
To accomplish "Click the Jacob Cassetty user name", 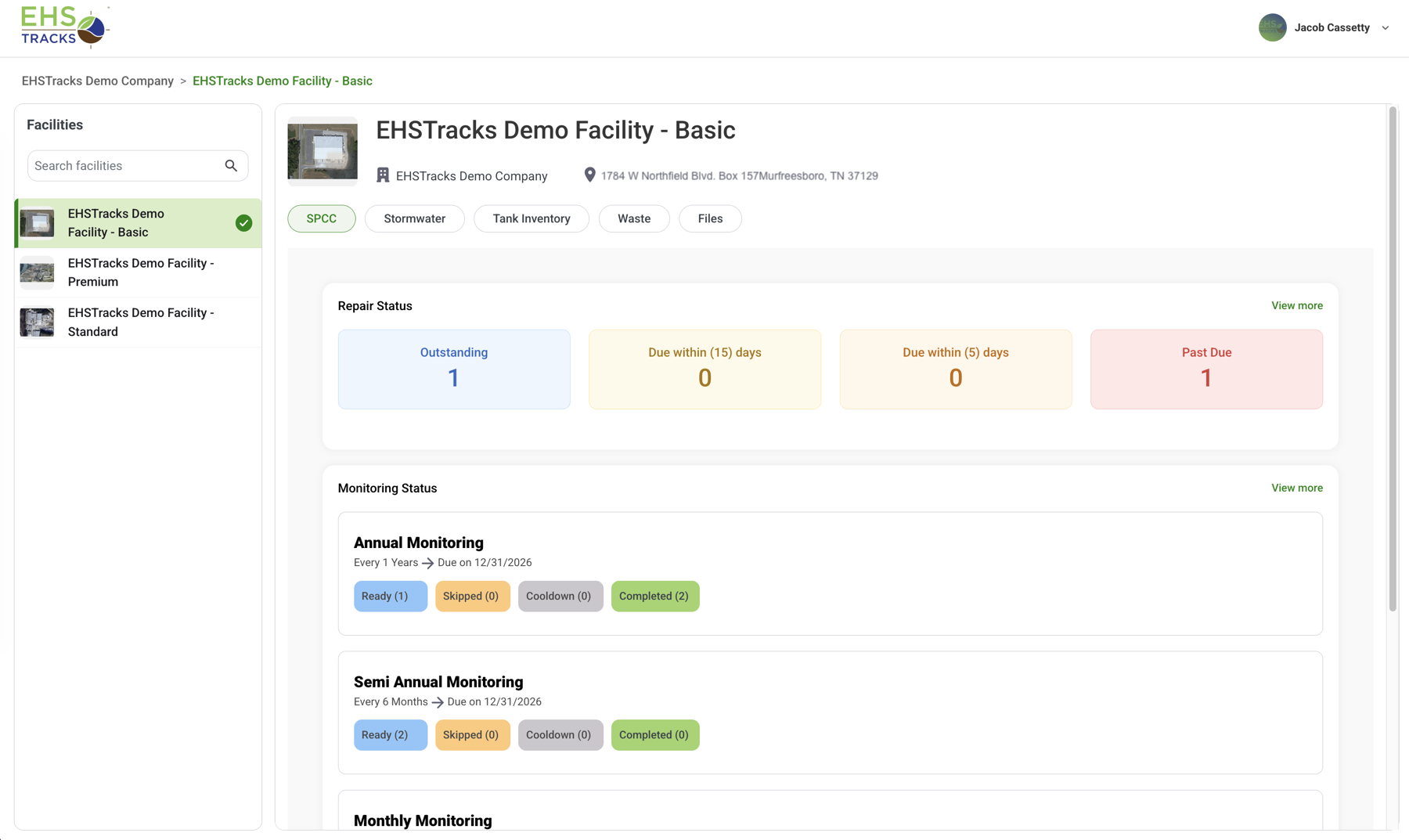I will 1332,27.
